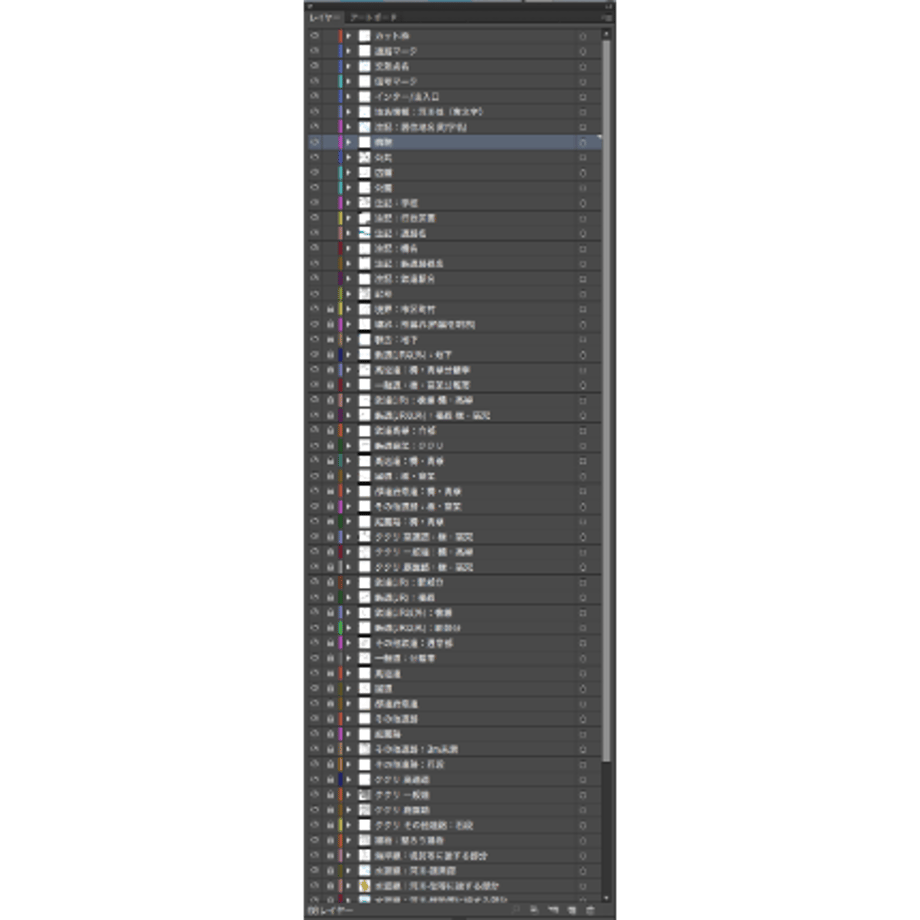Screen dimensions: 920x920
Task: Switch to the アートボード tab
Action: (x=373, y=18)
